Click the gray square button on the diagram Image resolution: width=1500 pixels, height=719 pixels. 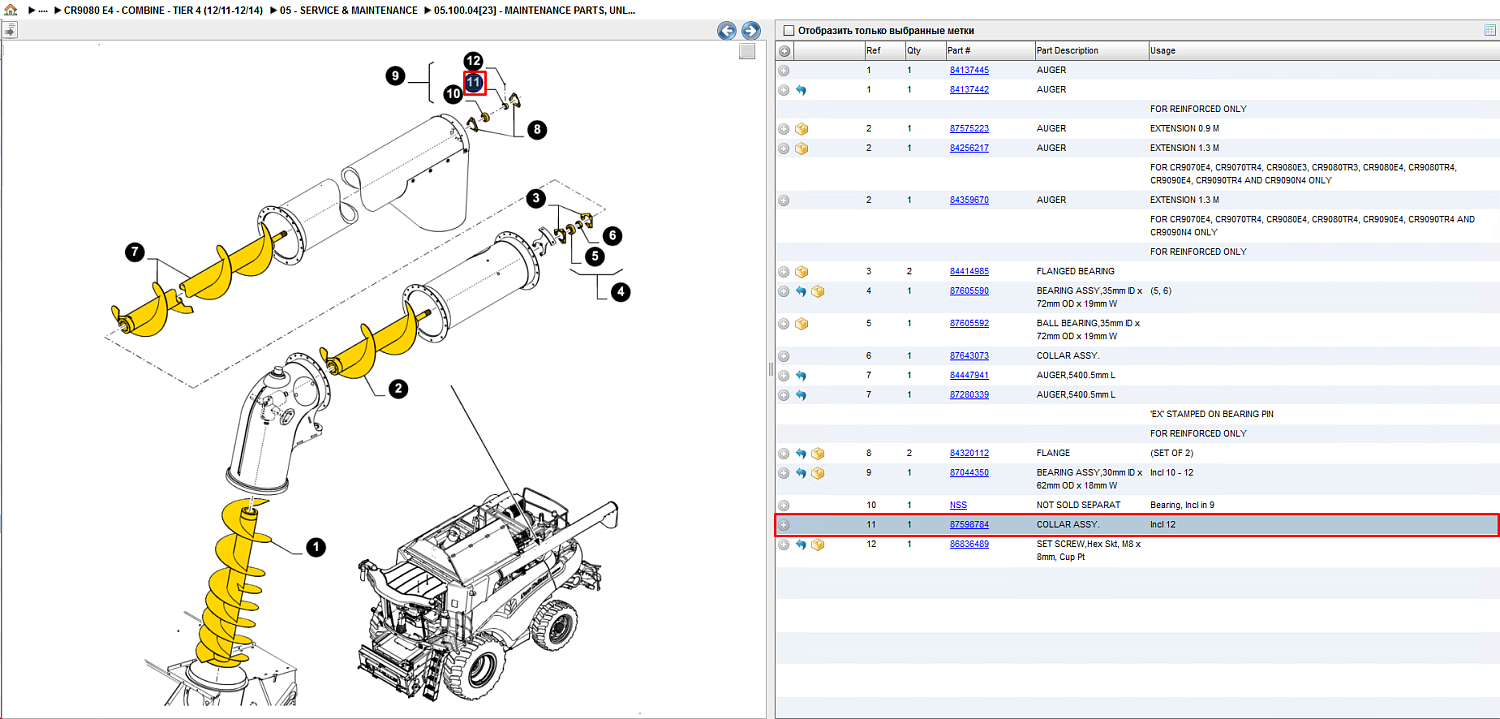(x=747, y=52)
